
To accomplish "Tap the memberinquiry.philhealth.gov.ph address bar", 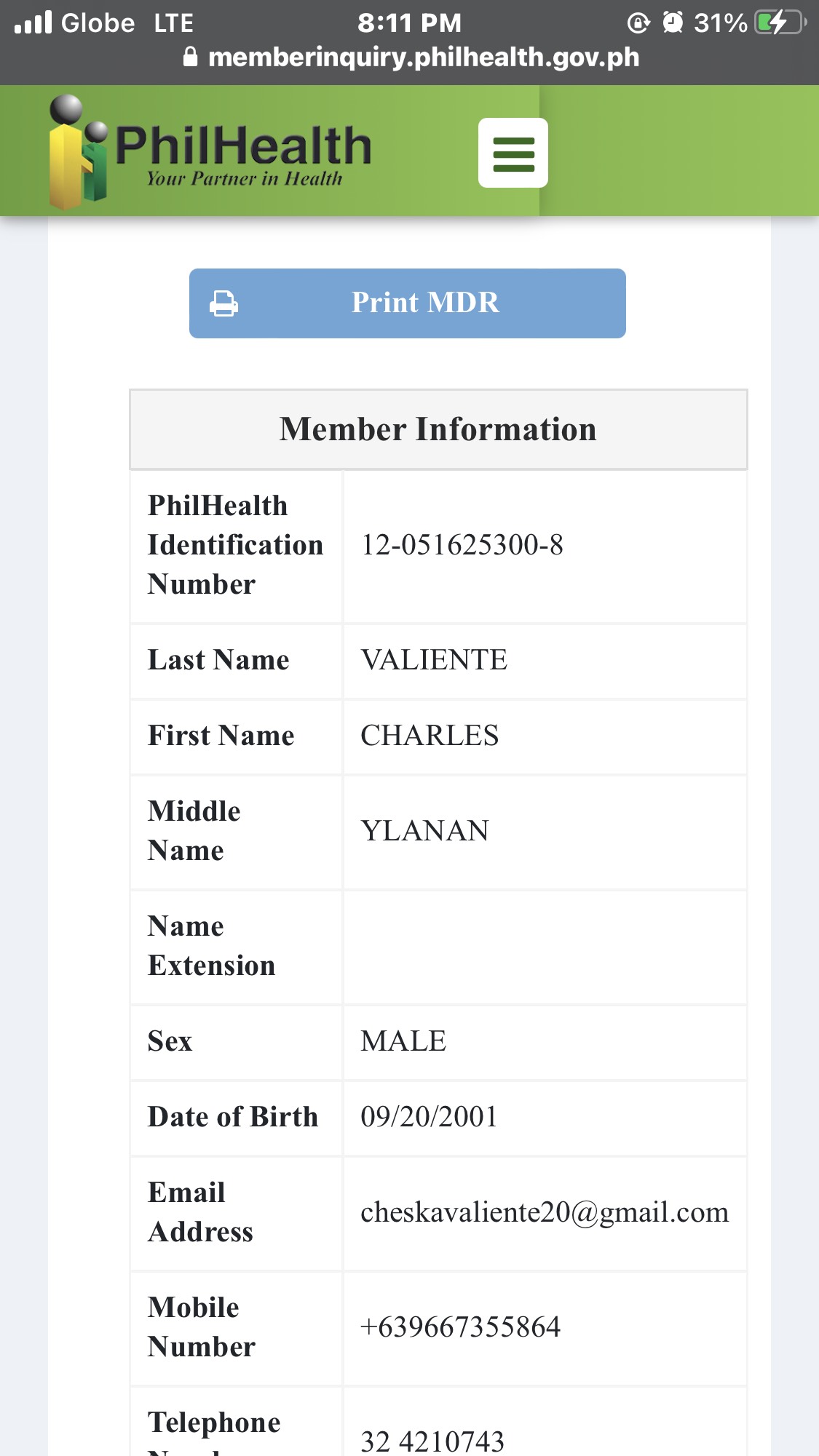I will click(x=423, y=57).
